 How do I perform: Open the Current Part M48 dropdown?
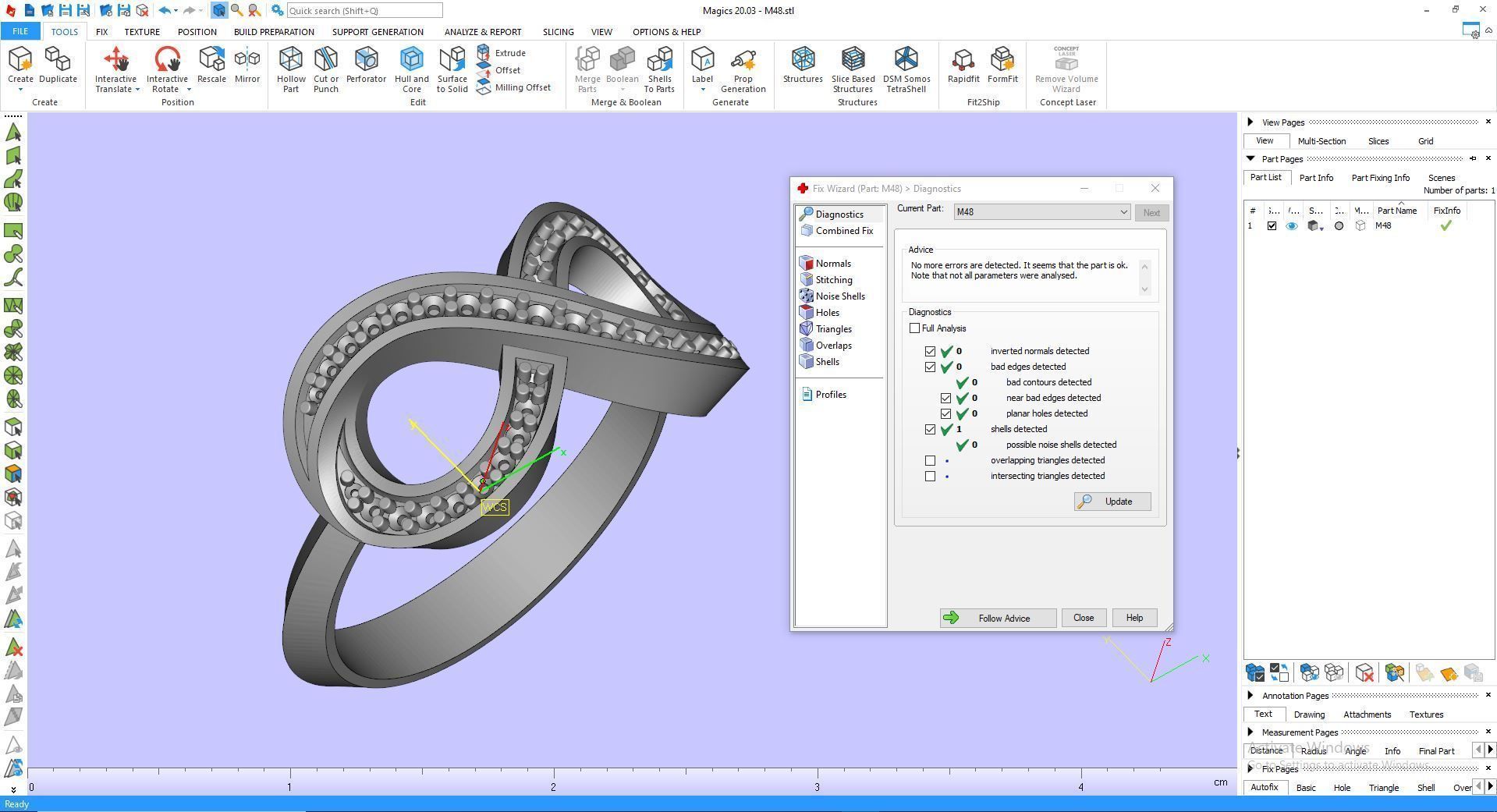click(x=1042, y=212)
